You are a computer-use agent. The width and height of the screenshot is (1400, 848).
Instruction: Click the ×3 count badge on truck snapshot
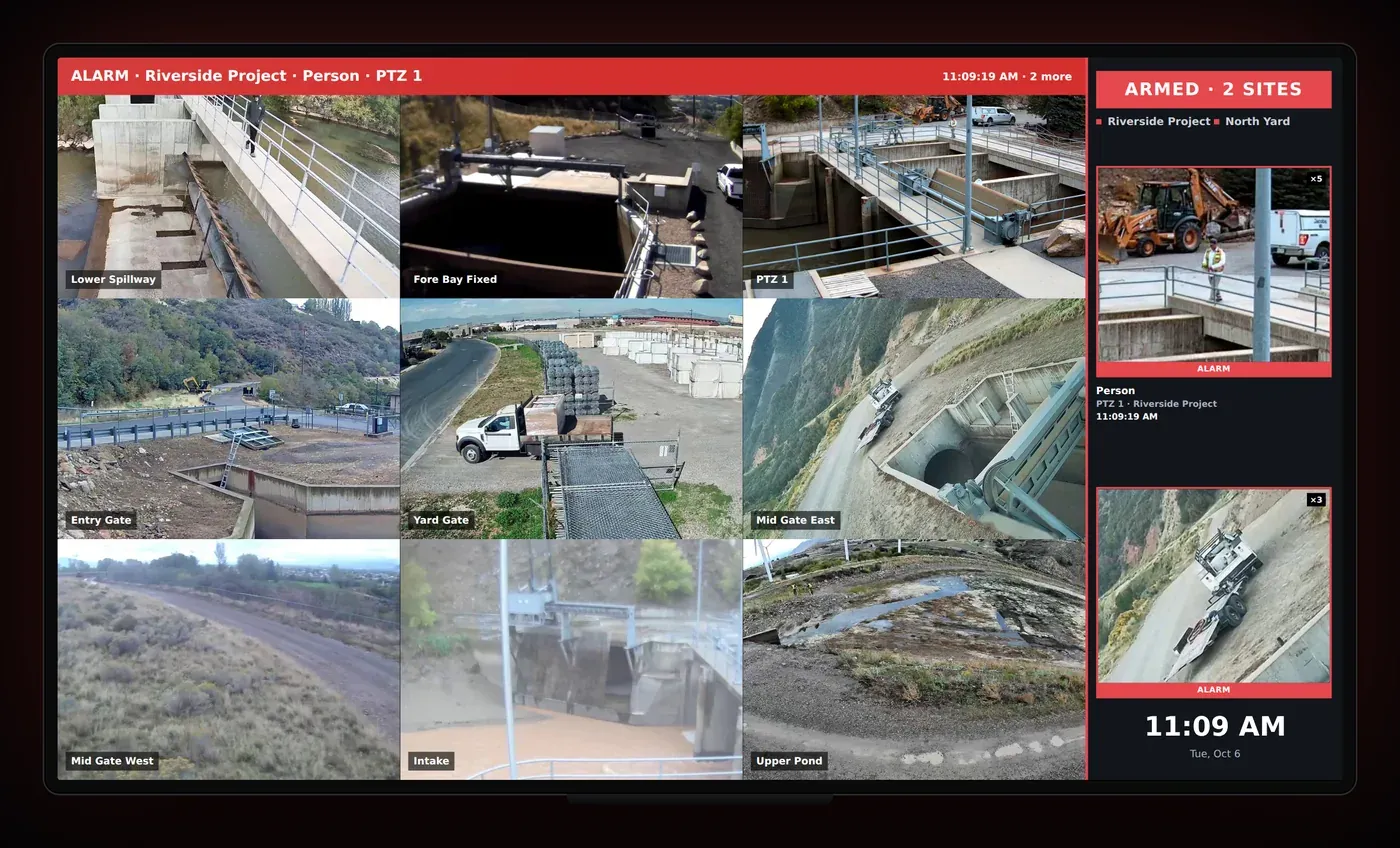coord(1316,500)
